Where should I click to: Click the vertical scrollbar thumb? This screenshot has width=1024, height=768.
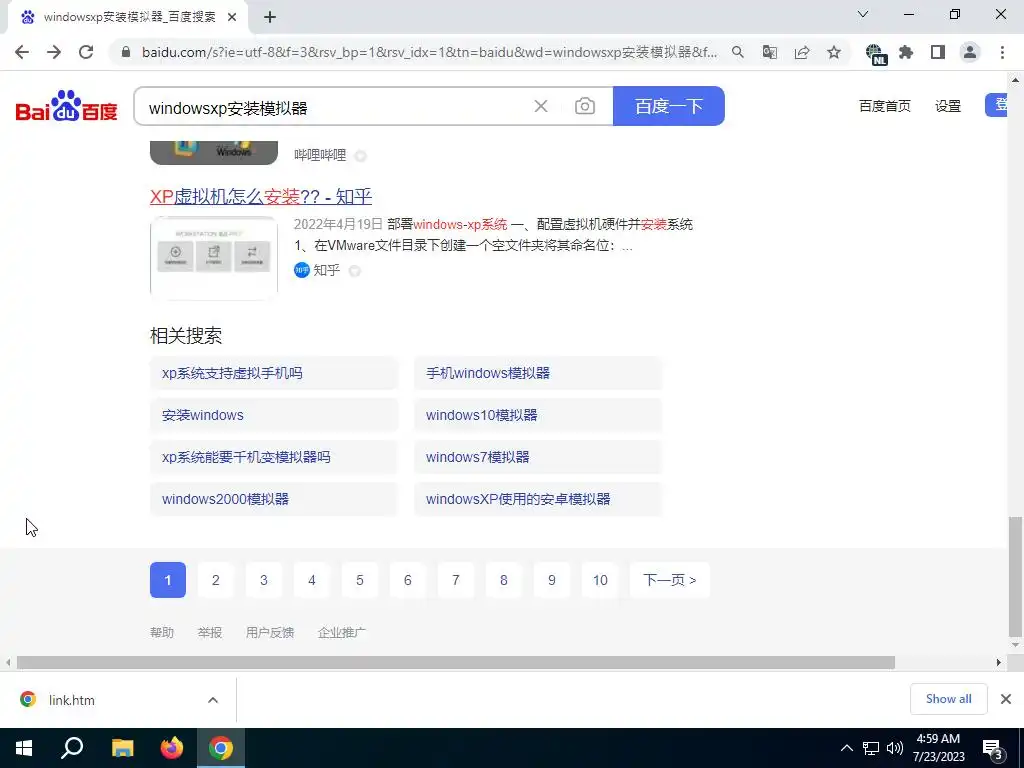1015,576
